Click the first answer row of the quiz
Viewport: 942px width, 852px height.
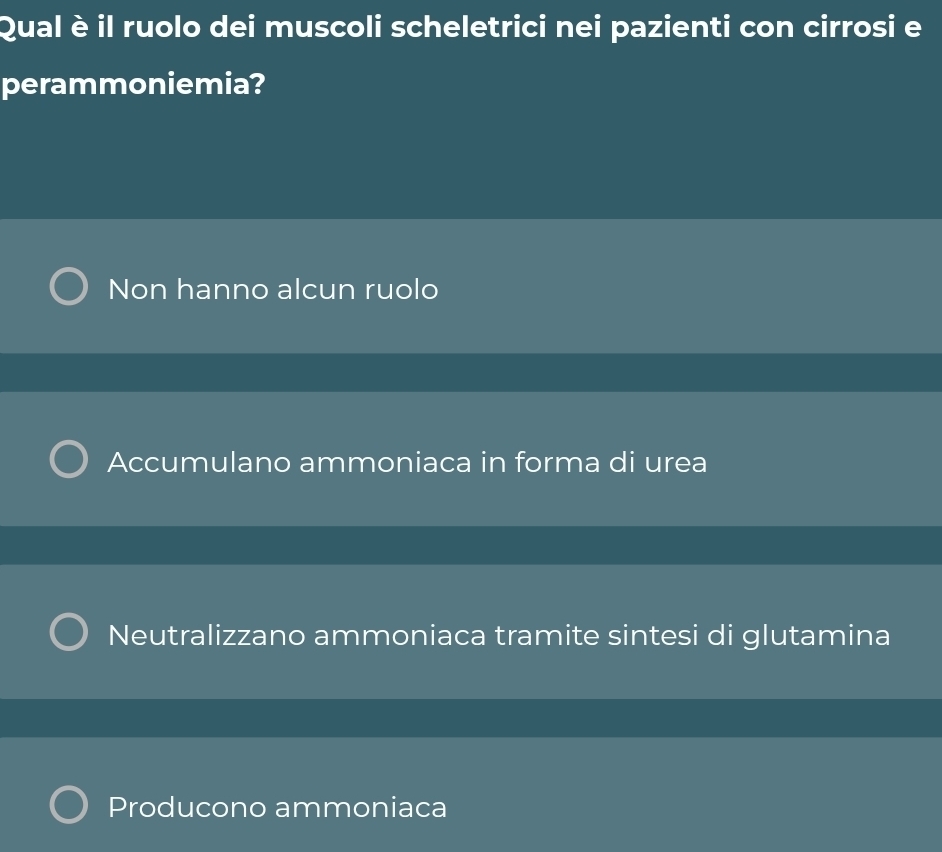(x=471, y=286)
